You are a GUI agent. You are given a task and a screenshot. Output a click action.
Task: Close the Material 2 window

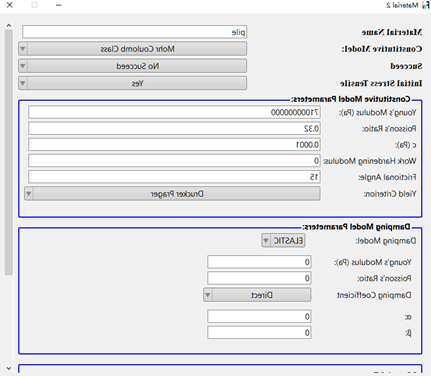(10, 5)
